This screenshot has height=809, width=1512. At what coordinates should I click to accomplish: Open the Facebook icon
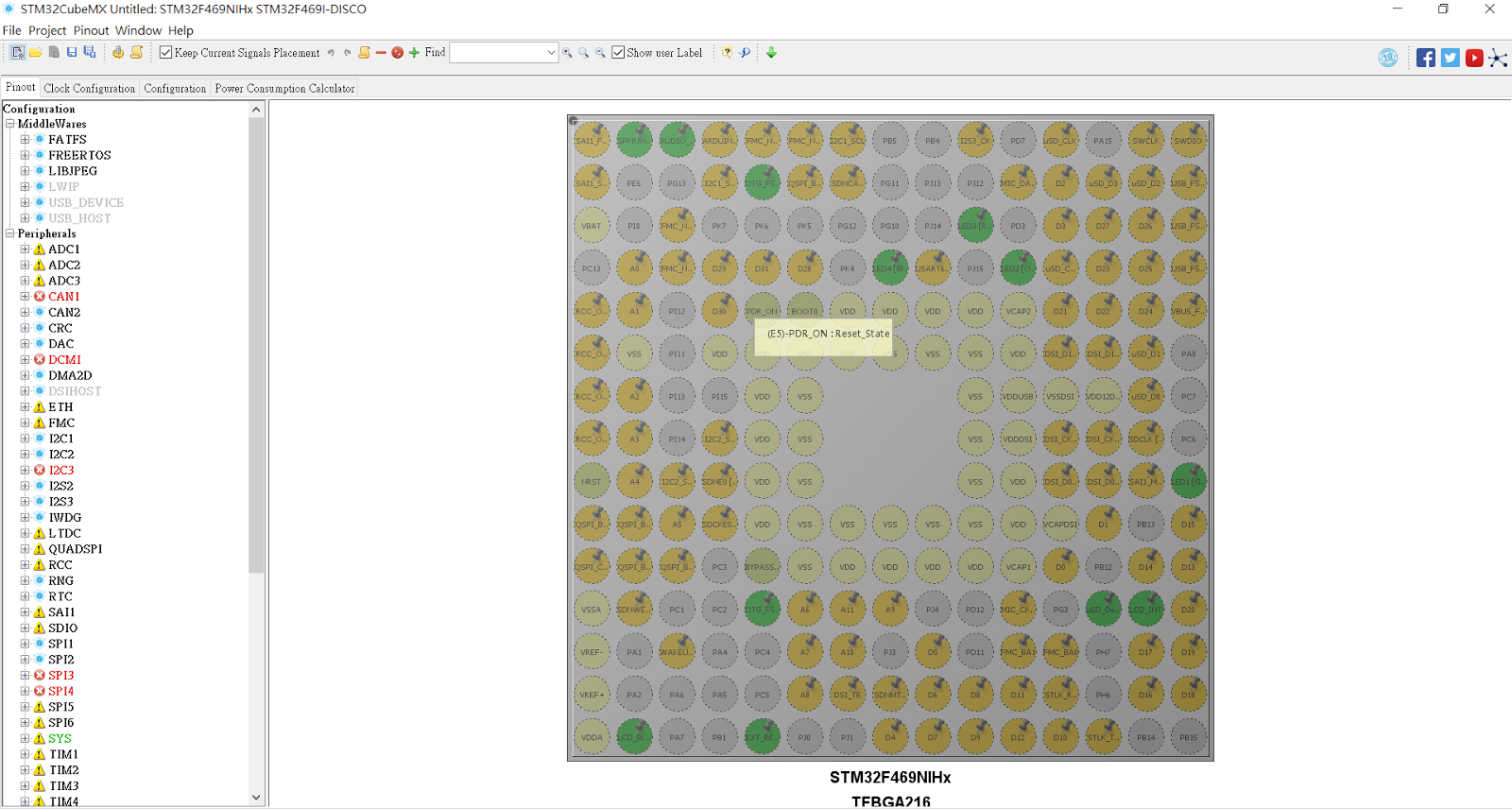pos(1426,58)
